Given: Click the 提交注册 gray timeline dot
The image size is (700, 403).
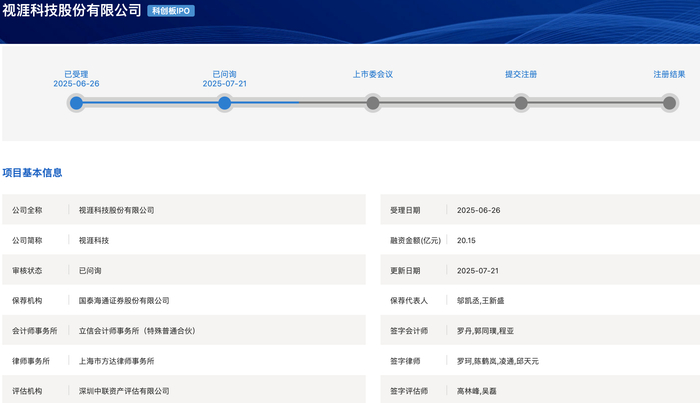Looking at the screenshot, I should (521, 103).
